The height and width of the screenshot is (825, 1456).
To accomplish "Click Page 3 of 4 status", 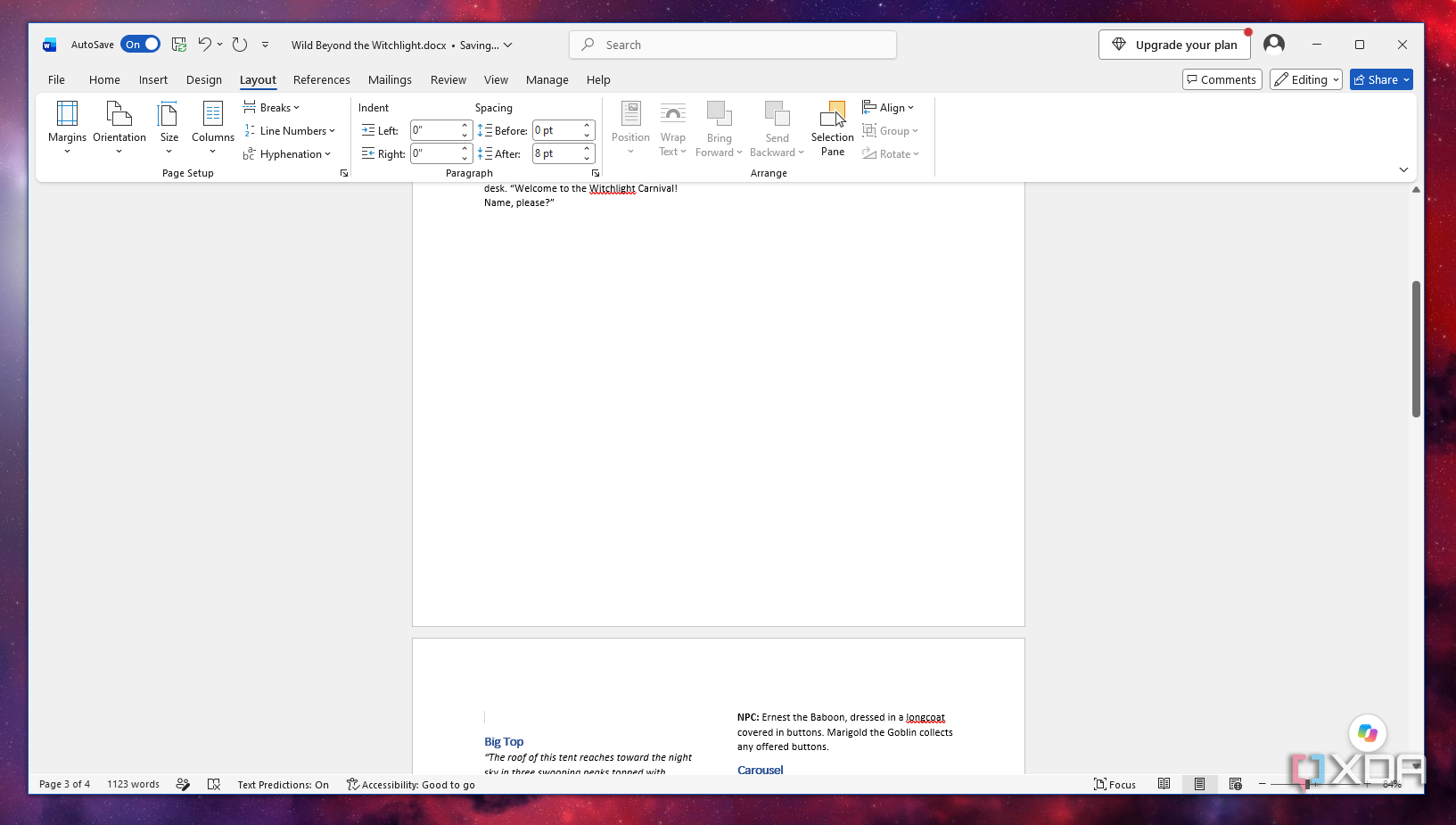I will pos(64,785).
